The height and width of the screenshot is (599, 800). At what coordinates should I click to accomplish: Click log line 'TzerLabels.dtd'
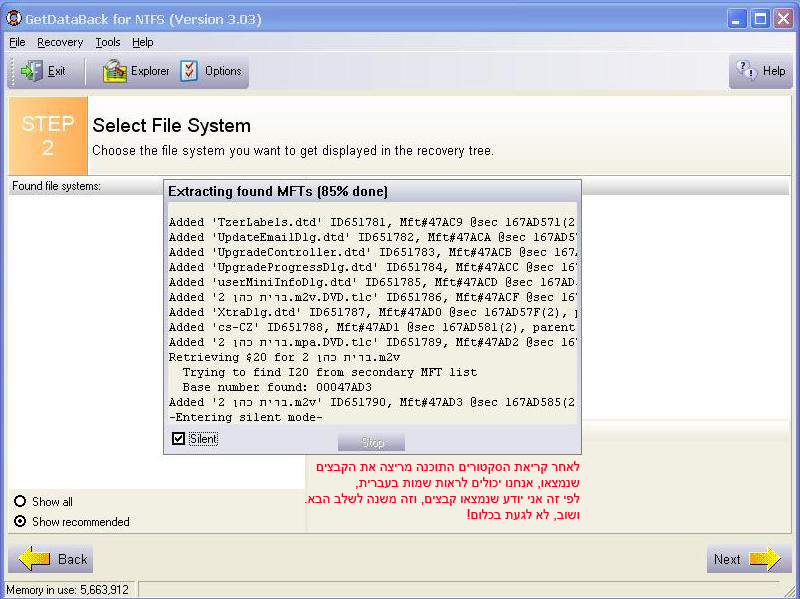[x=372, y=222]
